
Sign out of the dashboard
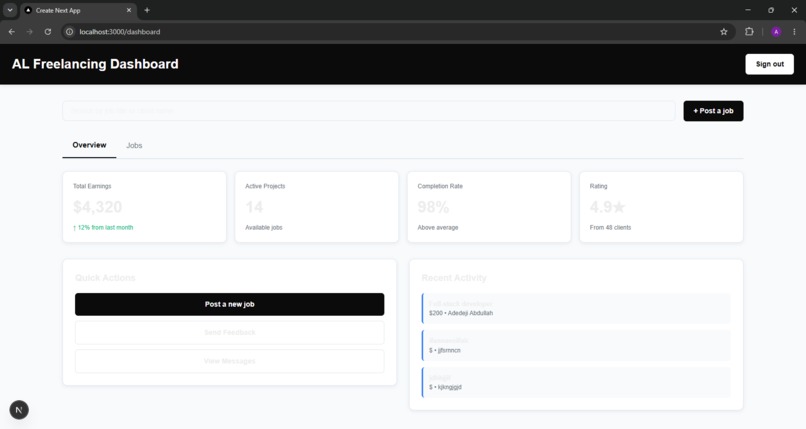pos(770,64)
